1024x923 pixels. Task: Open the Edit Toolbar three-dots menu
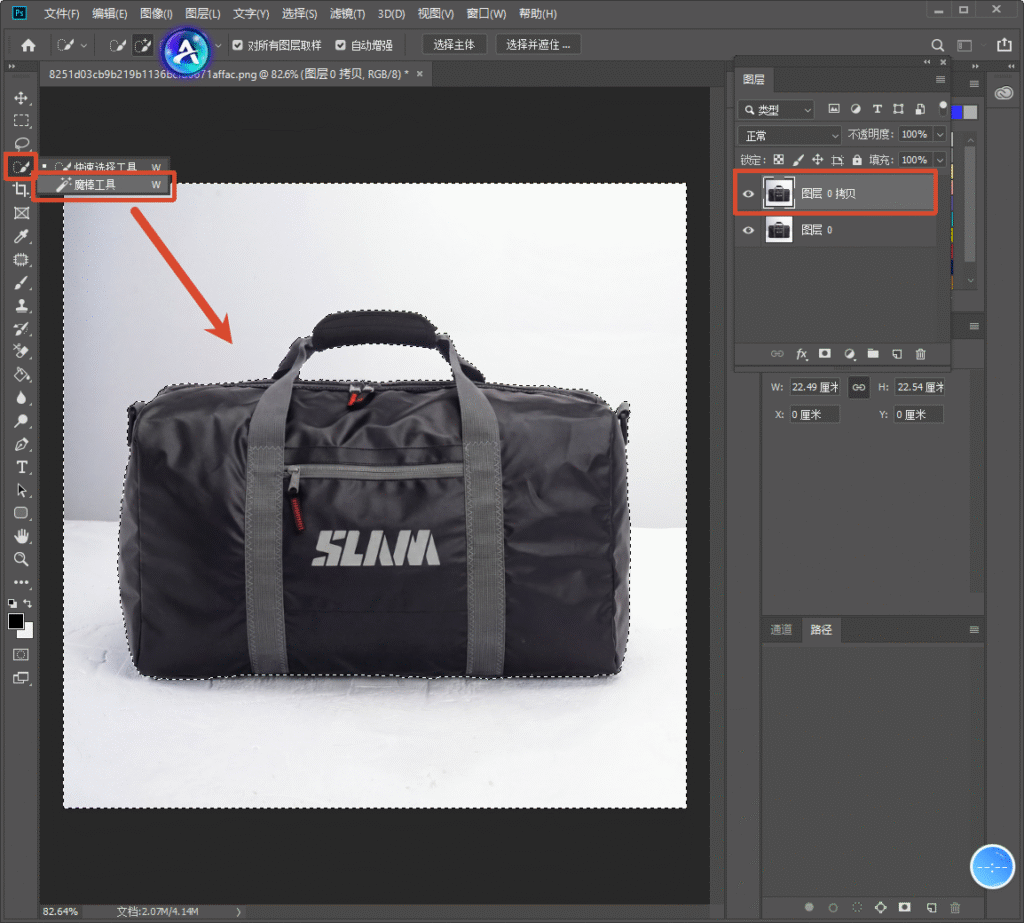pos(21,582)
